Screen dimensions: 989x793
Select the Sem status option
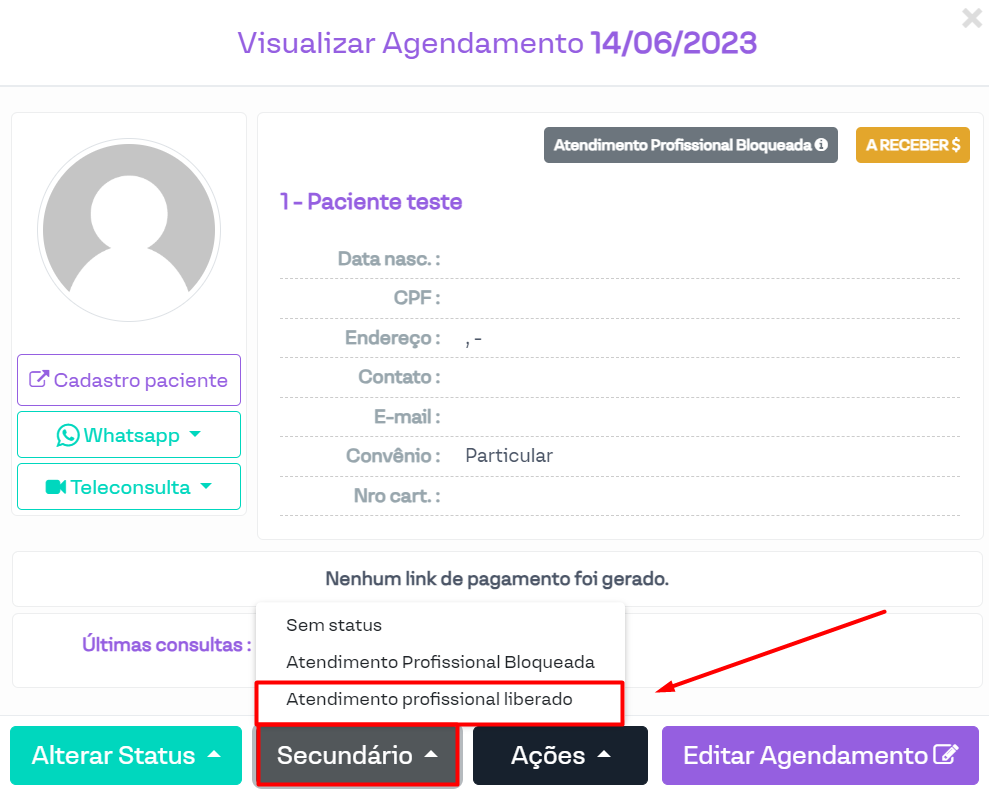[334, 625]
